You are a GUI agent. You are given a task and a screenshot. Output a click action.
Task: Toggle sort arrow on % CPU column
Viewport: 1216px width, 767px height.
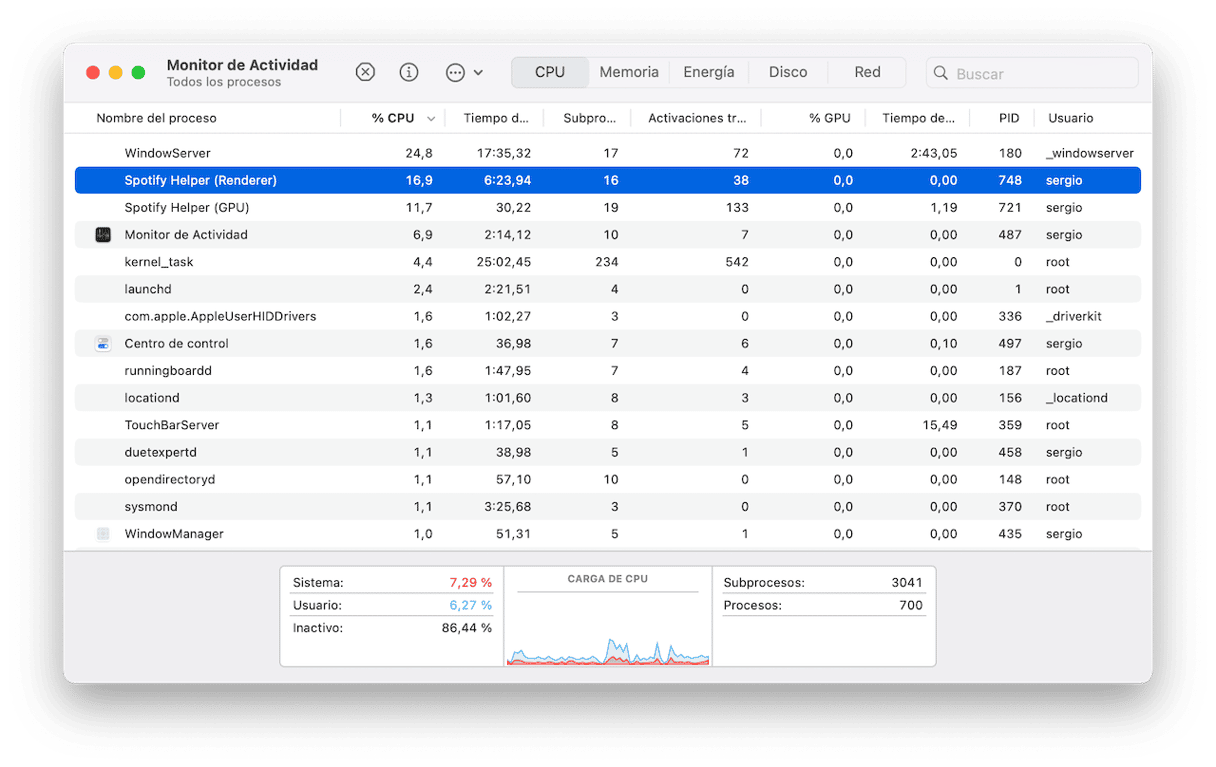[x=431, y=118]
